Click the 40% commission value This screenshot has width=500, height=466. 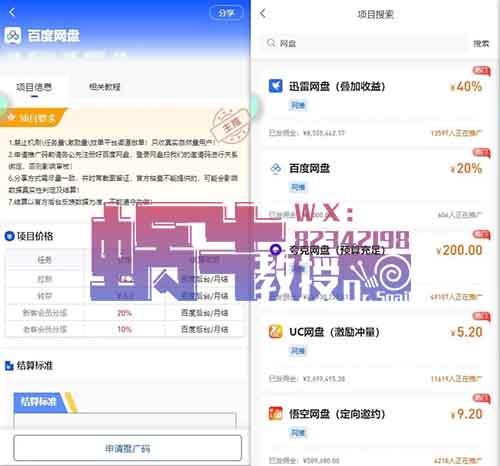tap(466, 87)
